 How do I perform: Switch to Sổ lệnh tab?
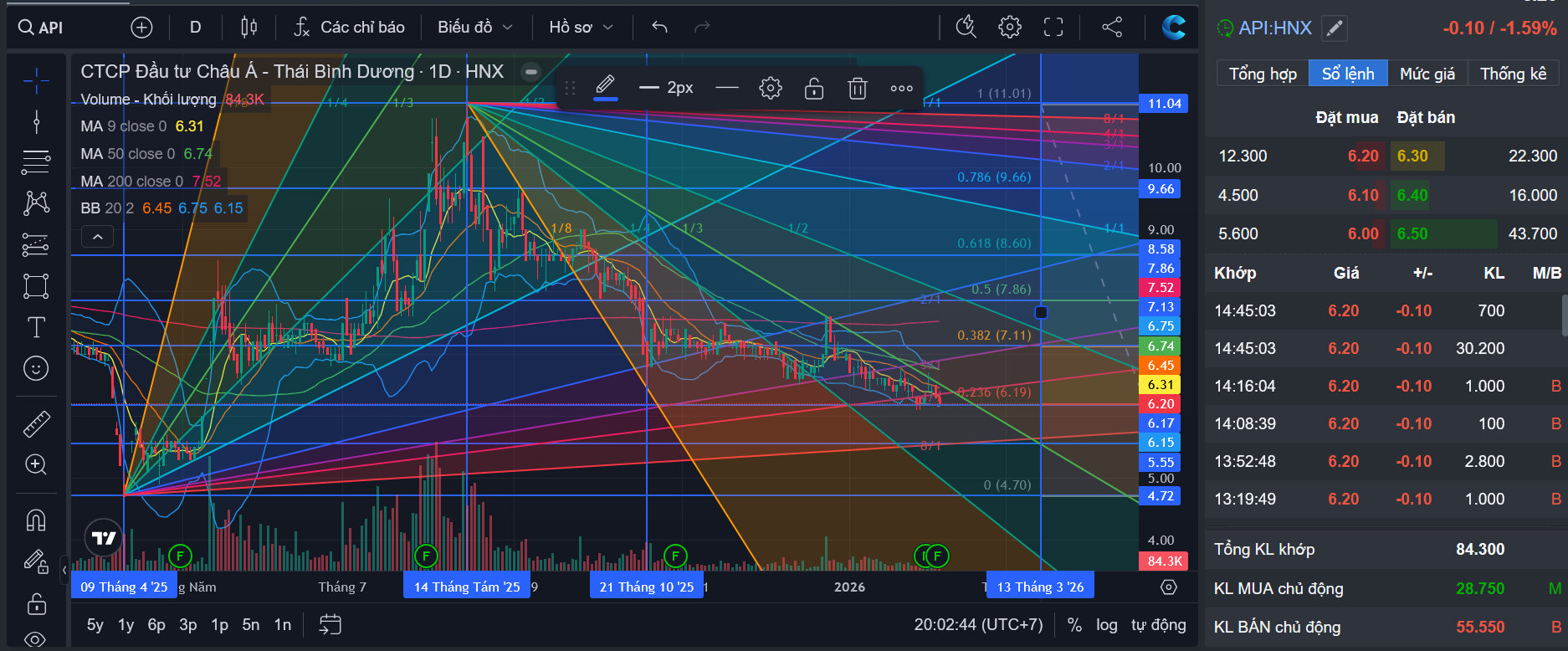coord(1348,74)
